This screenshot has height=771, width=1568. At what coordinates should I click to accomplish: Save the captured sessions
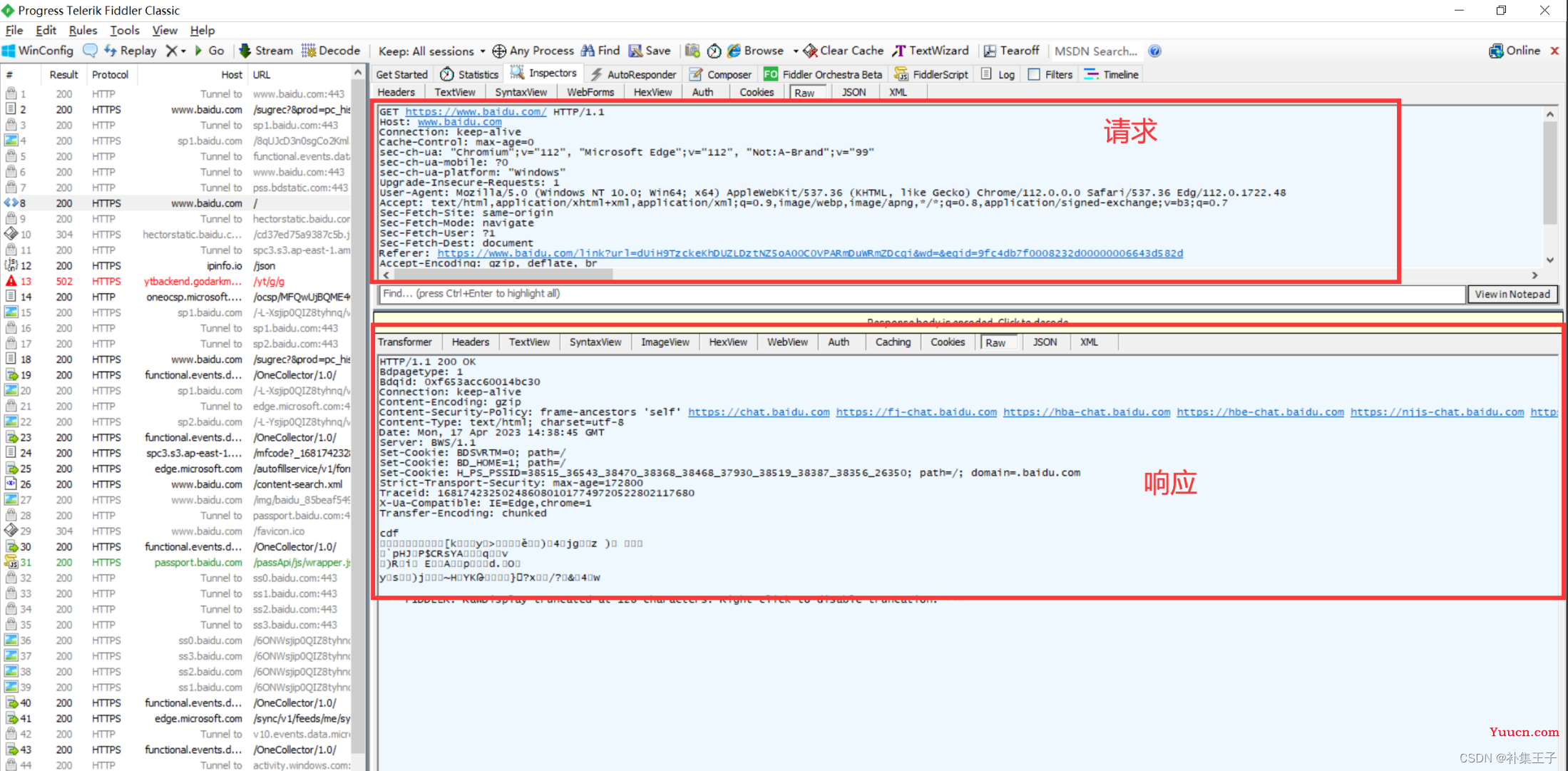650,51
